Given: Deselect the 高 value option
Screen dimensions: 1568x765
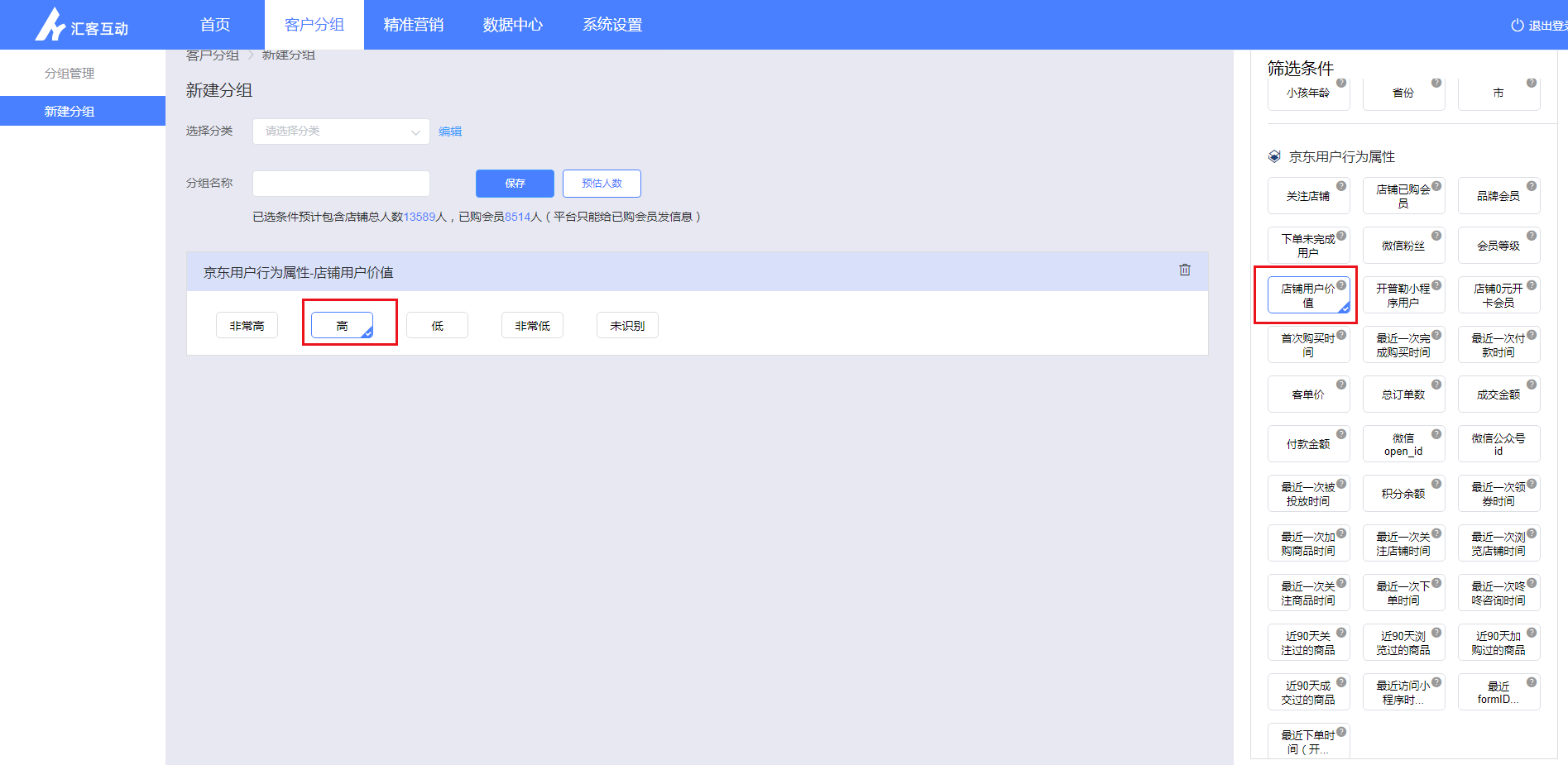Looking at the screenshot, I should (342, 326).
